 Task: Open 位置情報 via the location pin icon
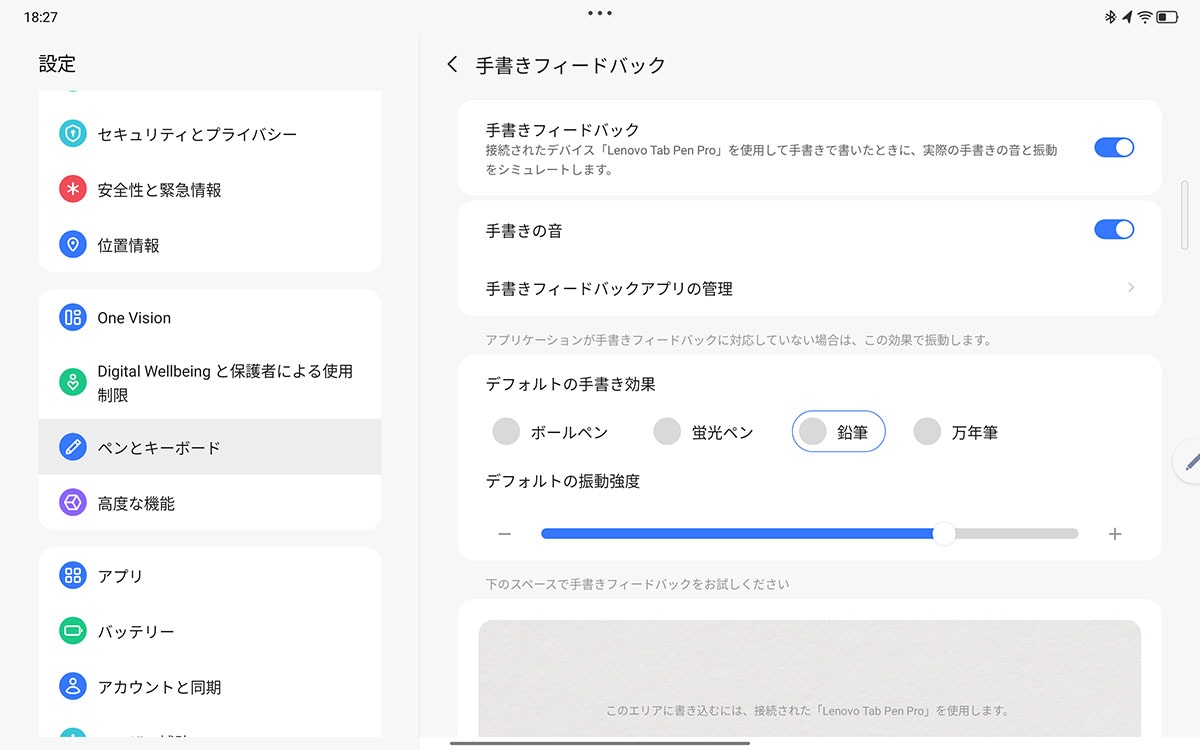[x=71, y=244]
